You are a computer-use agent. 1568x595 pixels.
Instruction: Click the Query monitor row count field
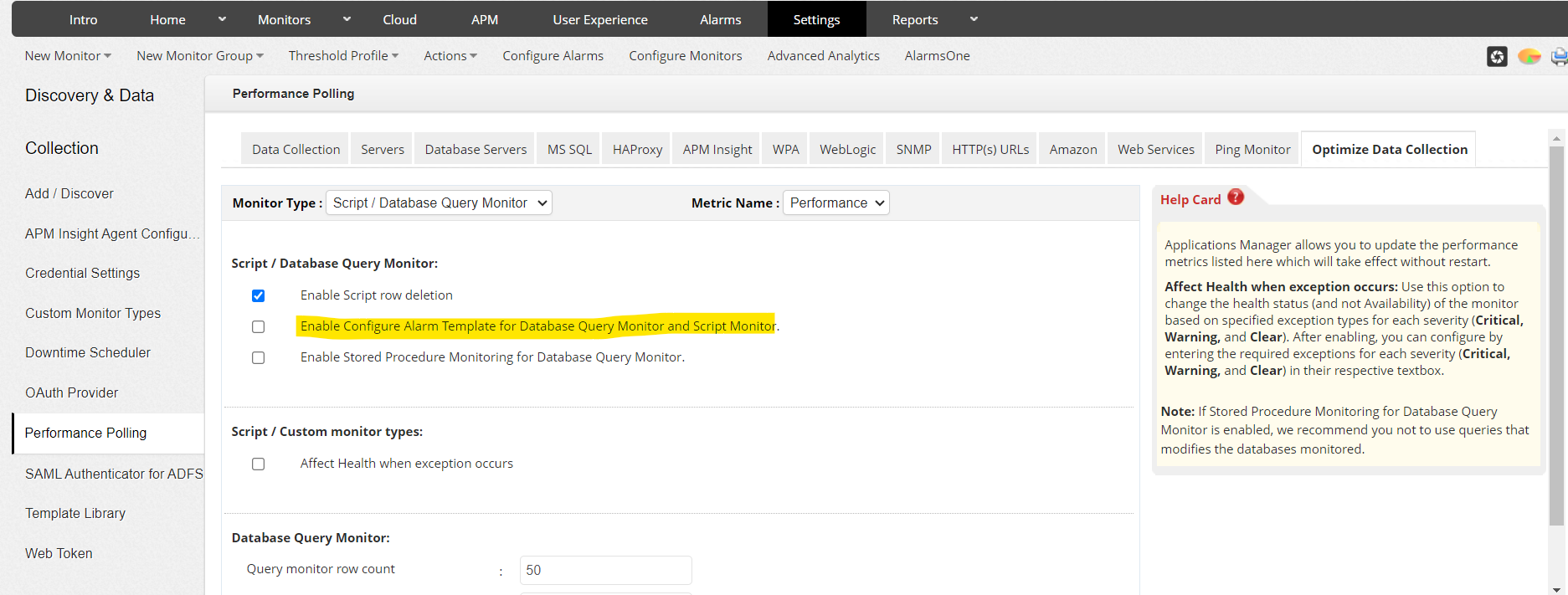(605, 570)
